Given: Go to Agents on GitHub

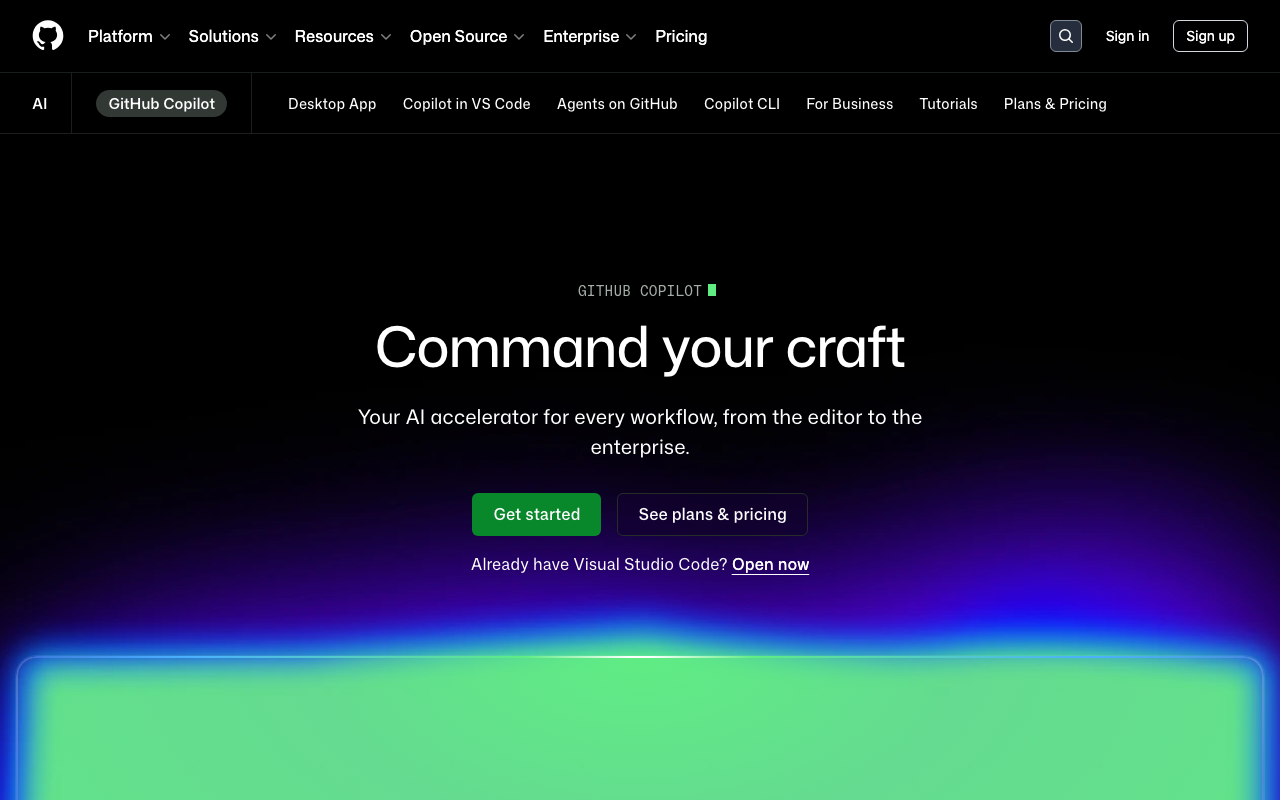Looking at the screenshot, I should tap(617, 104).
